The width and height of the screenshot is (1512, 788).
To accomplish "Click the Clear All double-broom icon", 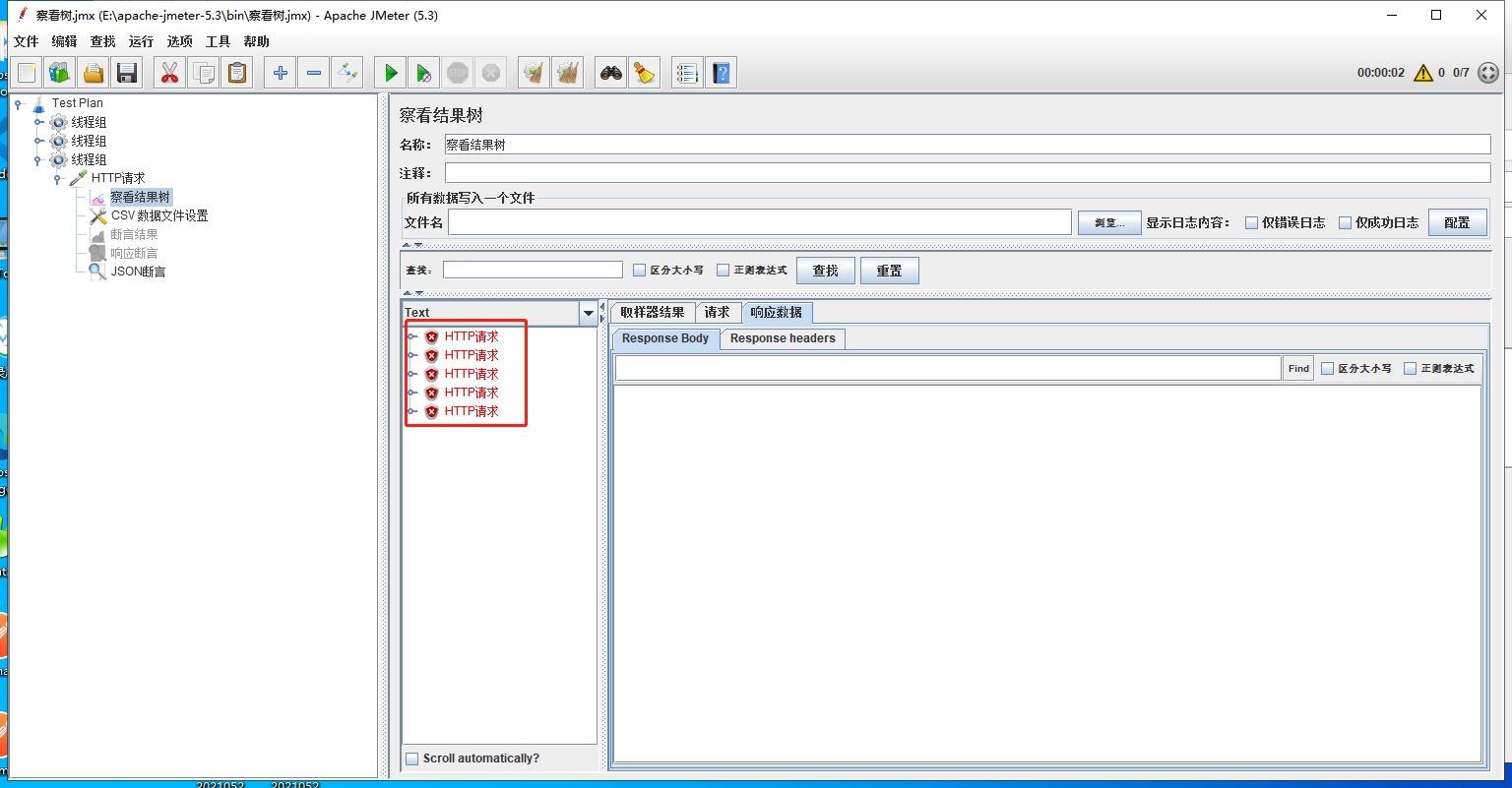I will click(568, 73).
